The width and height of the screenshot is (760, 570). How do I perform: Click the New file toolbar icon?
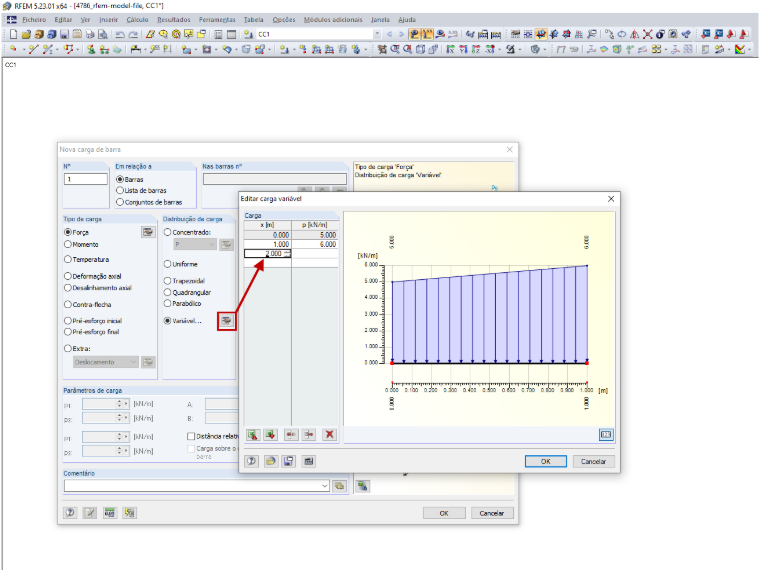(14, 34)
